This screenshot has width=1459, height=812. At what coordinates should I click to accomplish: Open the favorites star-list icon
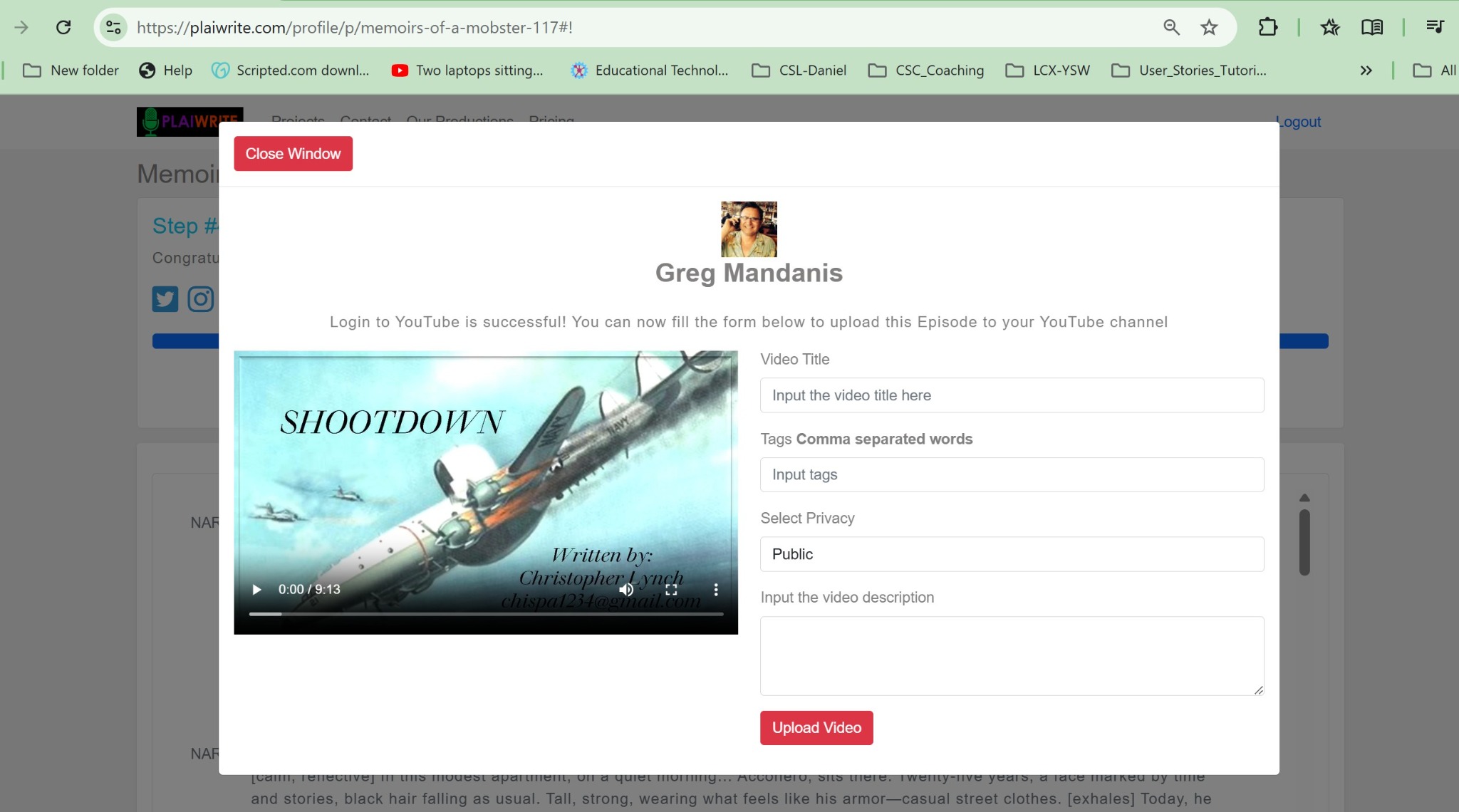[1329, 28]
